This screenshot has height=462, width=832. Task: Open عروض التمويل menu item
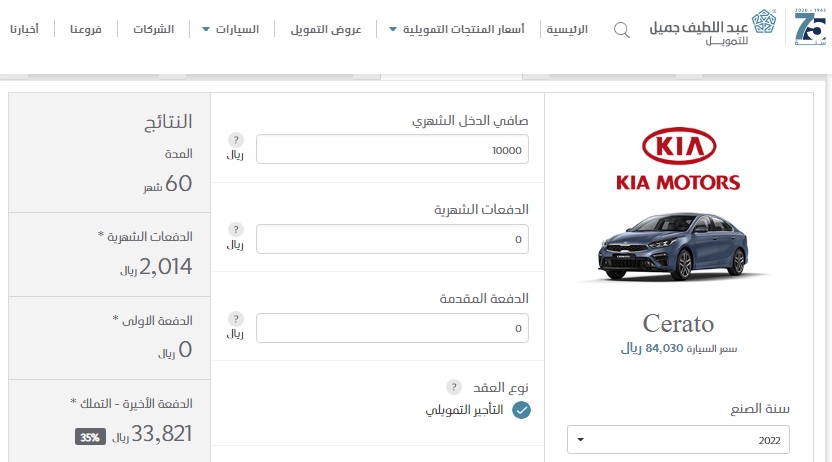326,29
